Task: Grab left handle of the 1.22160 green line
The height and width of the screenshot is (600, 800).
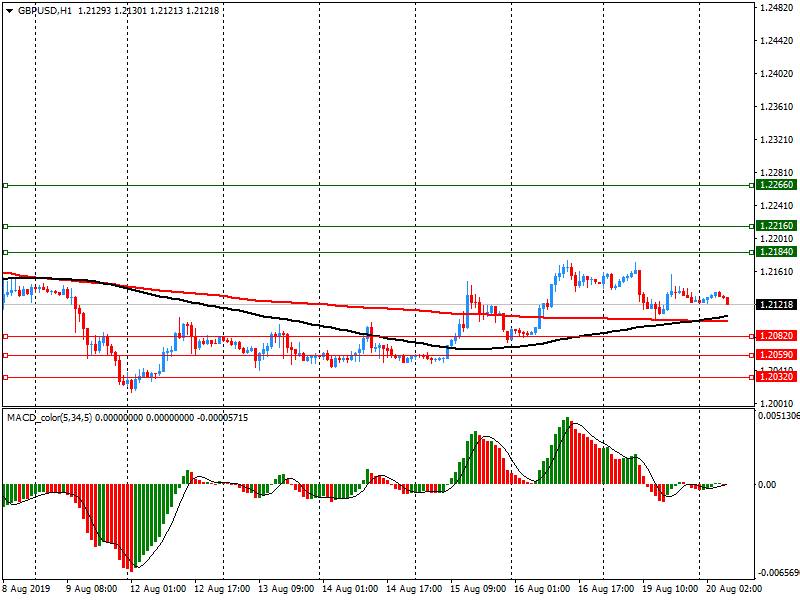Action: coord(6,227)
